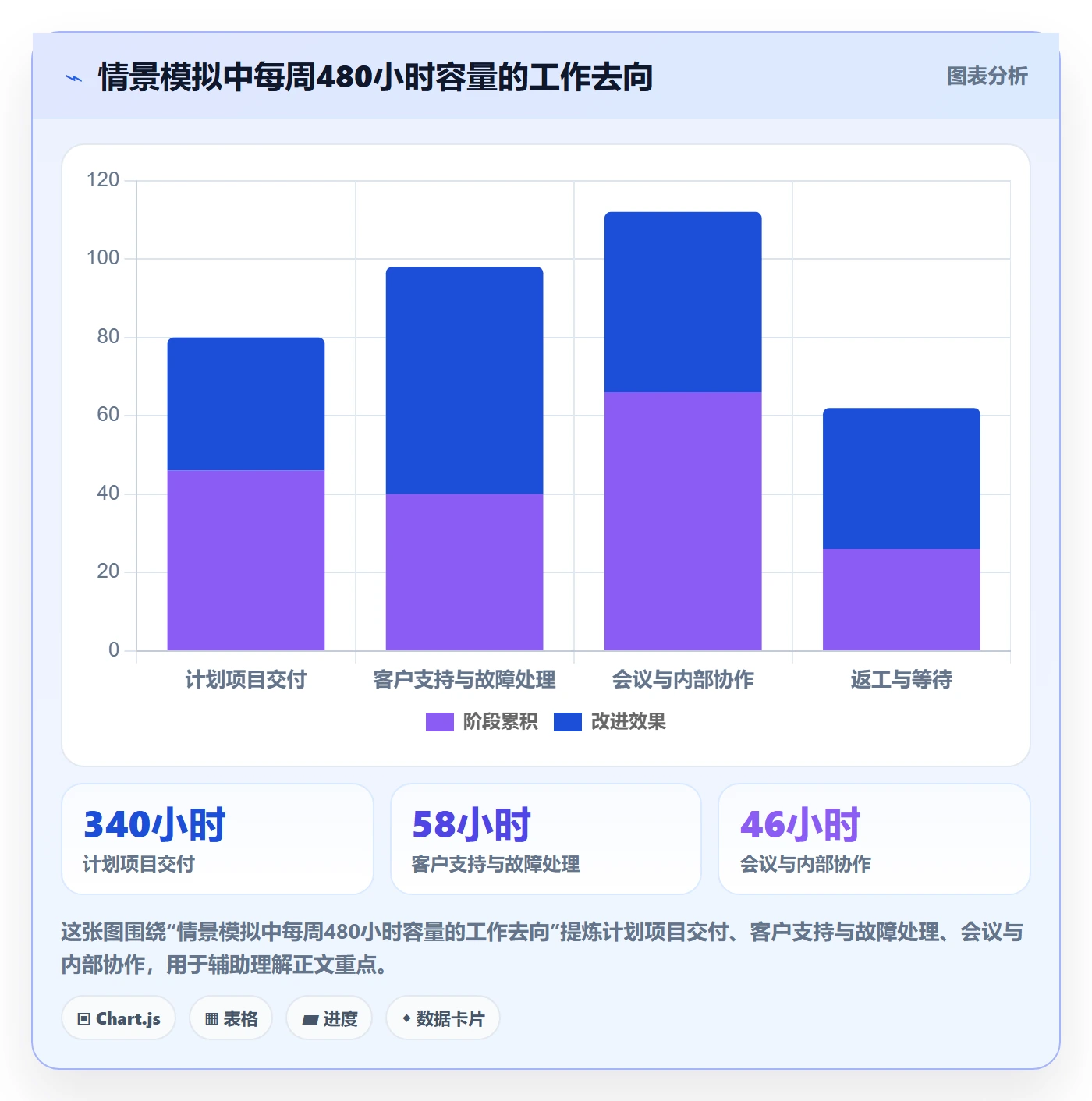Image resolution: width=1092 pixels, height=1101 pixels.
Task: Open the 46小时 会议与内部协作 card
Action: (x=874, y=839)
